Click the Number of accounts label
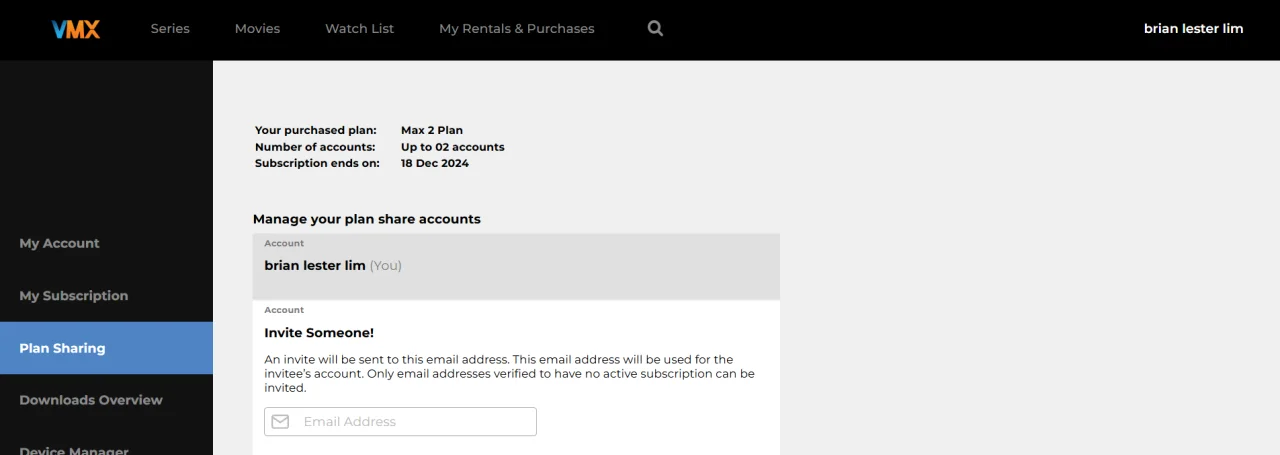Screen dimensions: 1280x455 point(315,147)
